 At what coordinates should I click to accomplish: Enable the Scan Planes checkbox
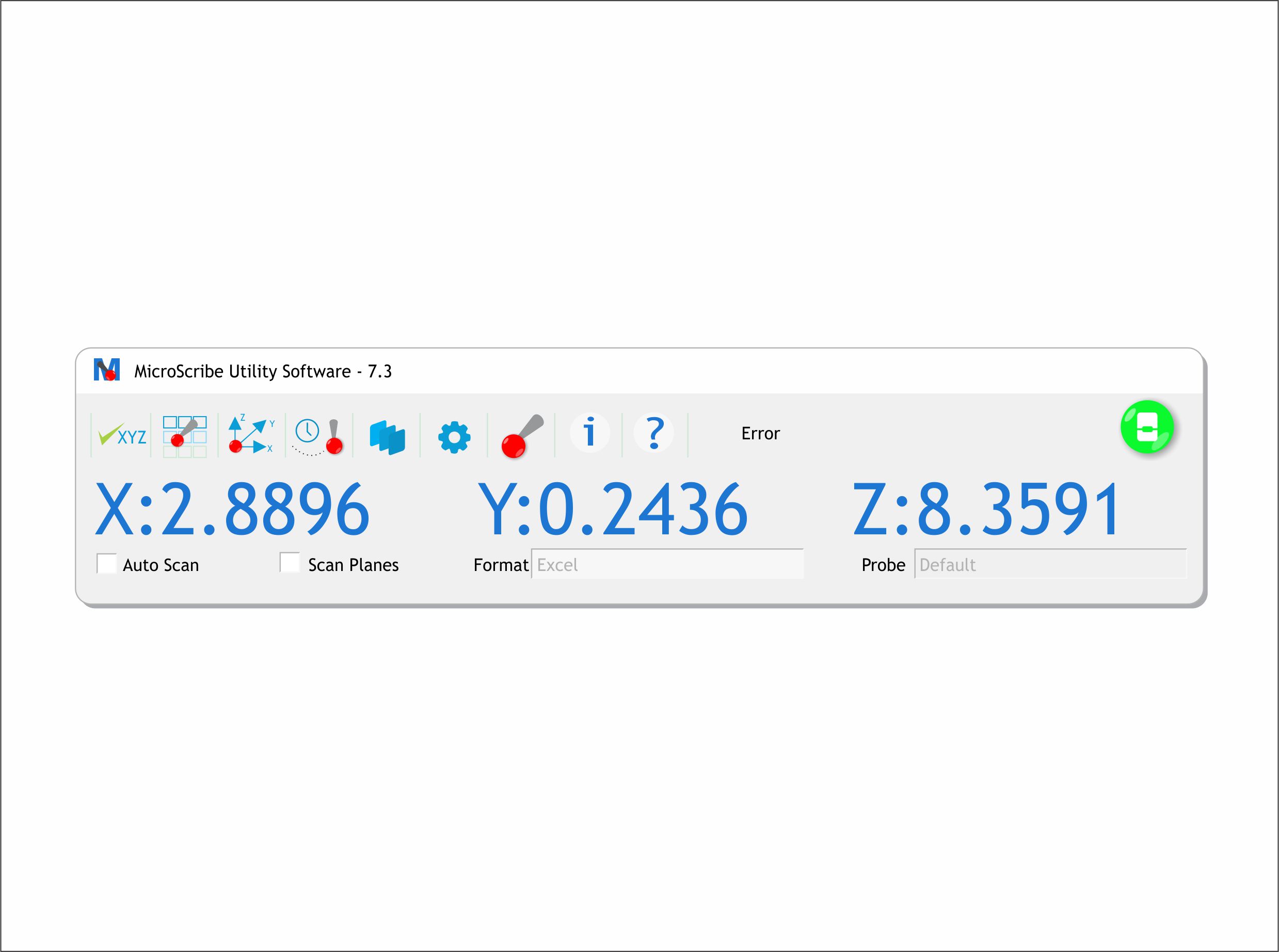pos(289,562)
